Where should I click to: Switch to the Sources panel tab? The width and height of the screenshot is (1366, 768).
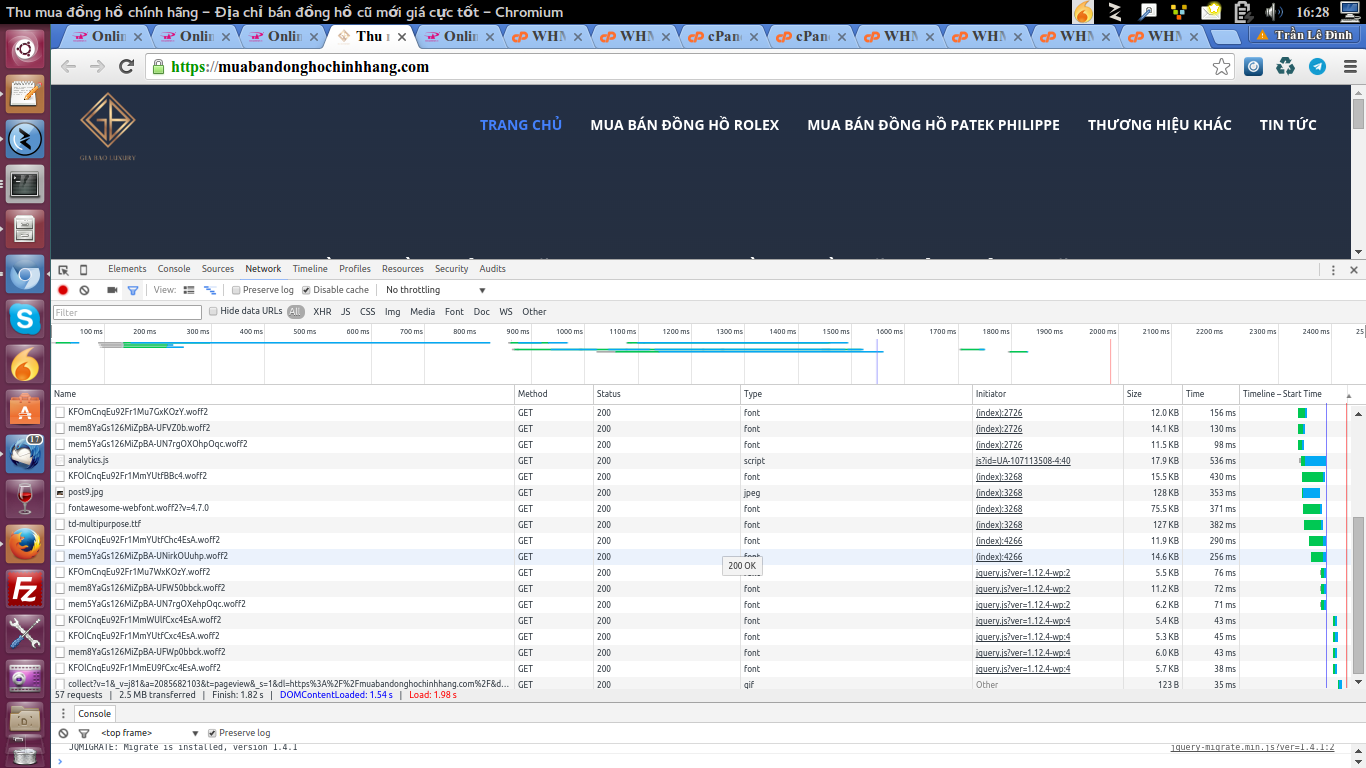click(217, 269)
